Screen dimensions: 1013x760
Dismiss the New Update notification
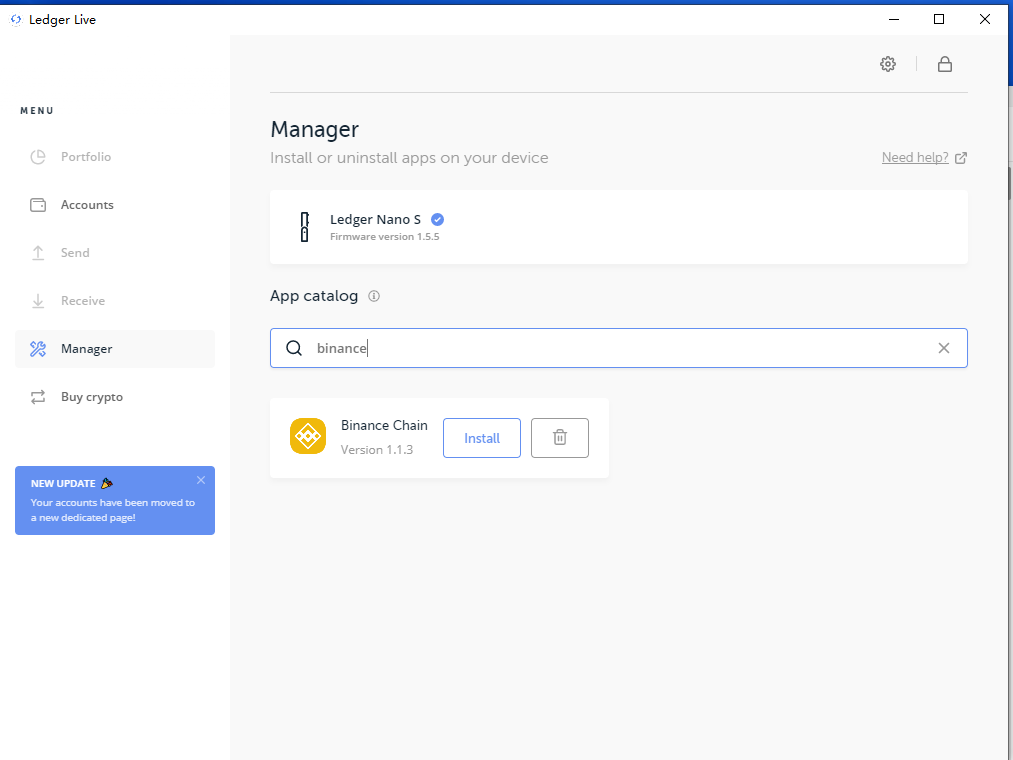(201, 480)
